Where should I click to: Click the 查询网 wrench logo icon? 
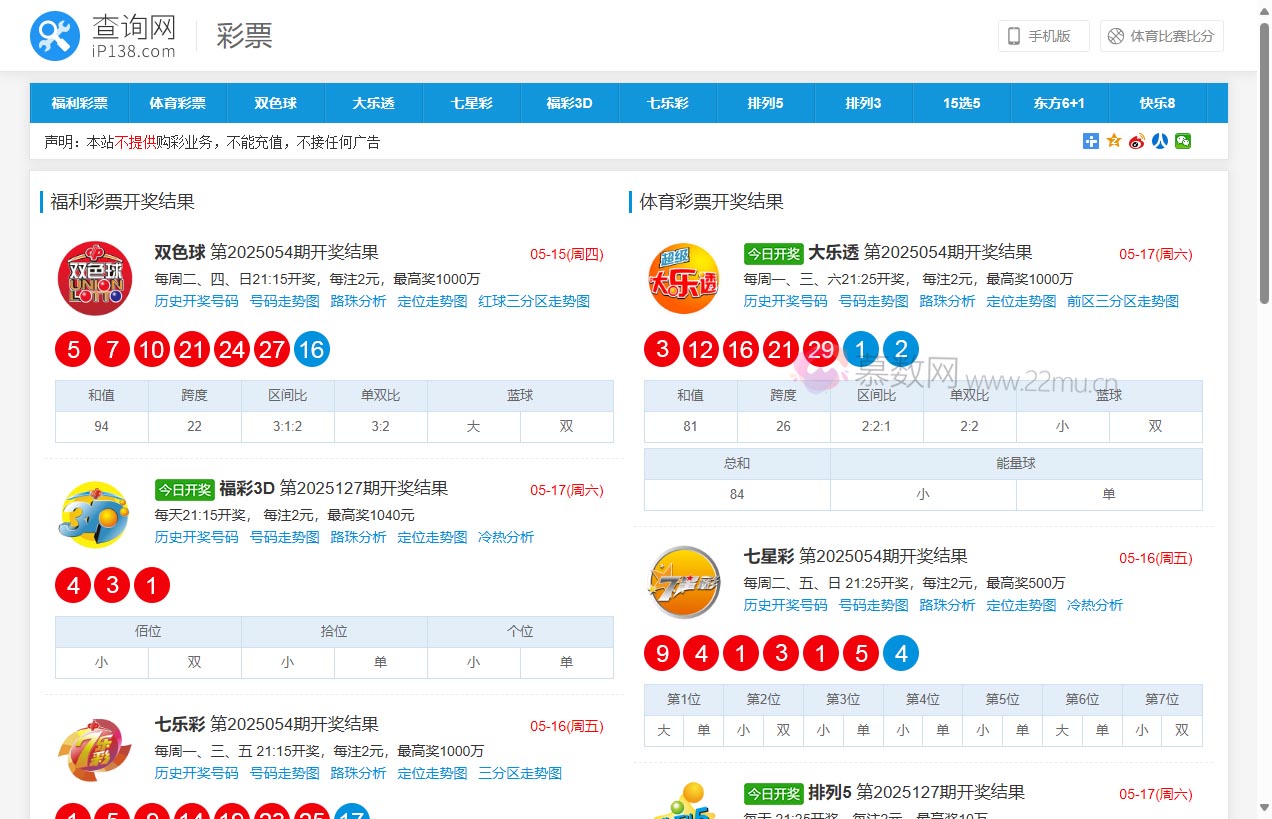click(54, 35)
